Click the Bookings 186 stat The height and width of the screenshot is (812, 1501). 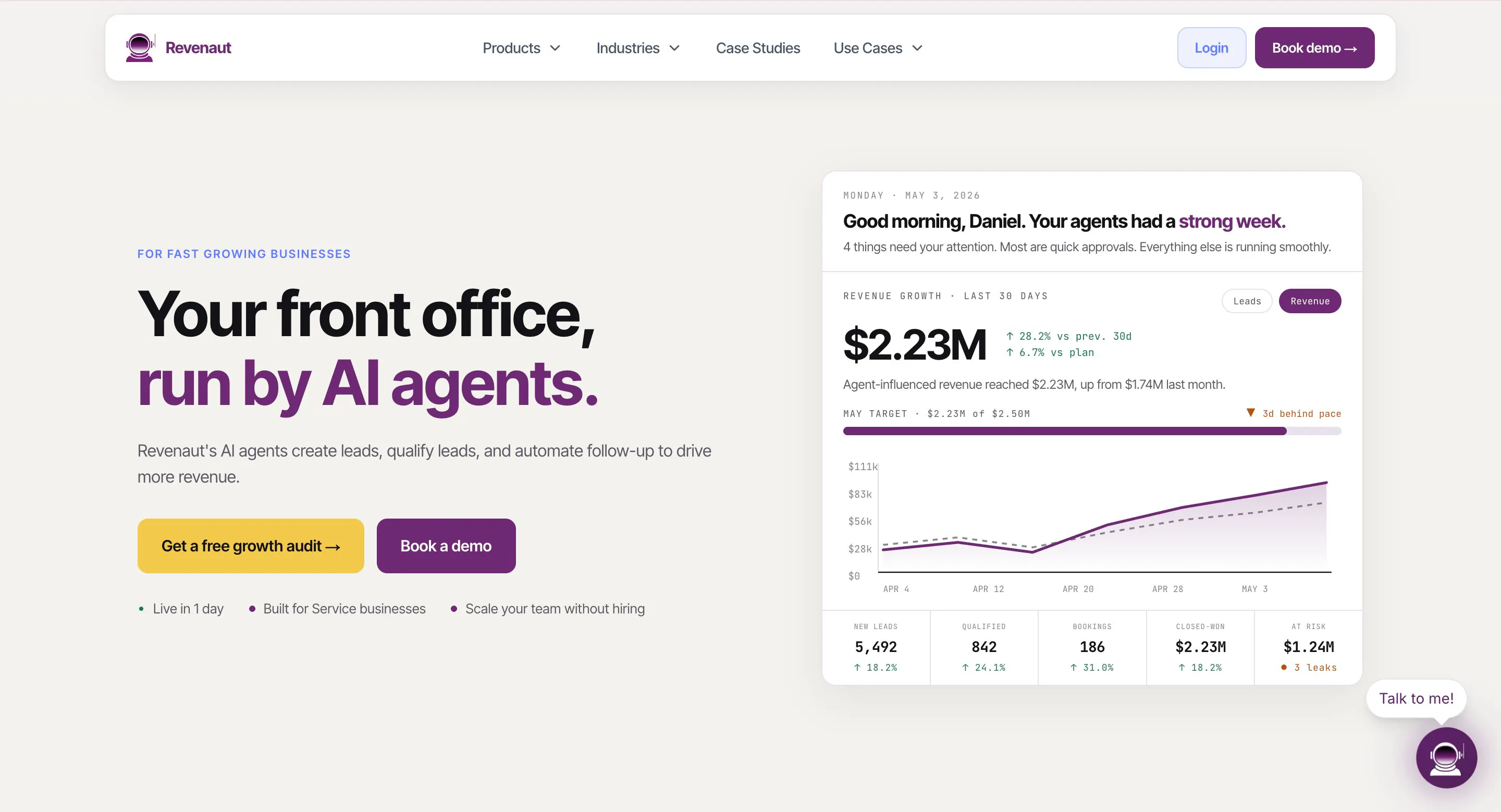pyautogui.click(x=1092, y=647)
